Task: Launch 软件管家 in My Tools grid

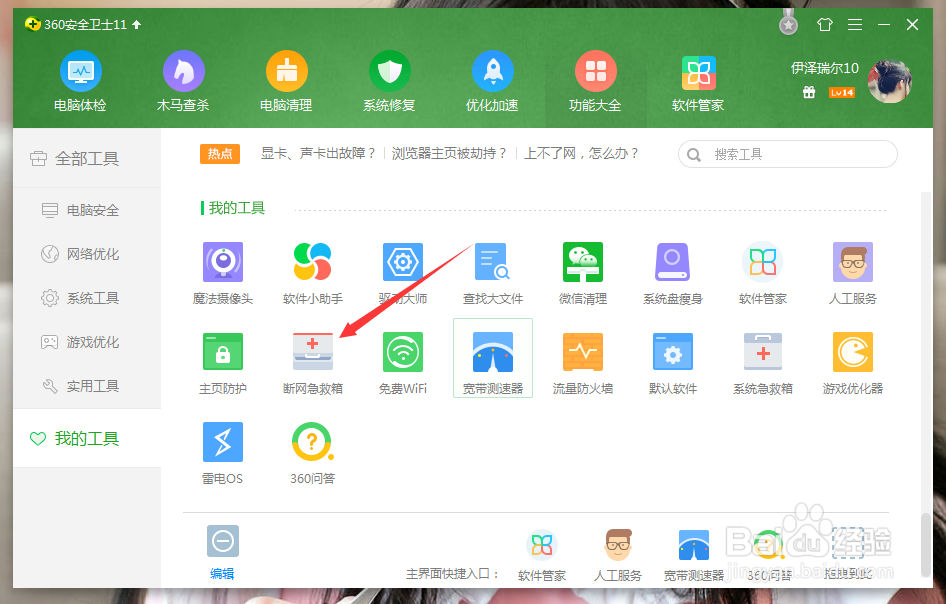Action: coord(763,273)
